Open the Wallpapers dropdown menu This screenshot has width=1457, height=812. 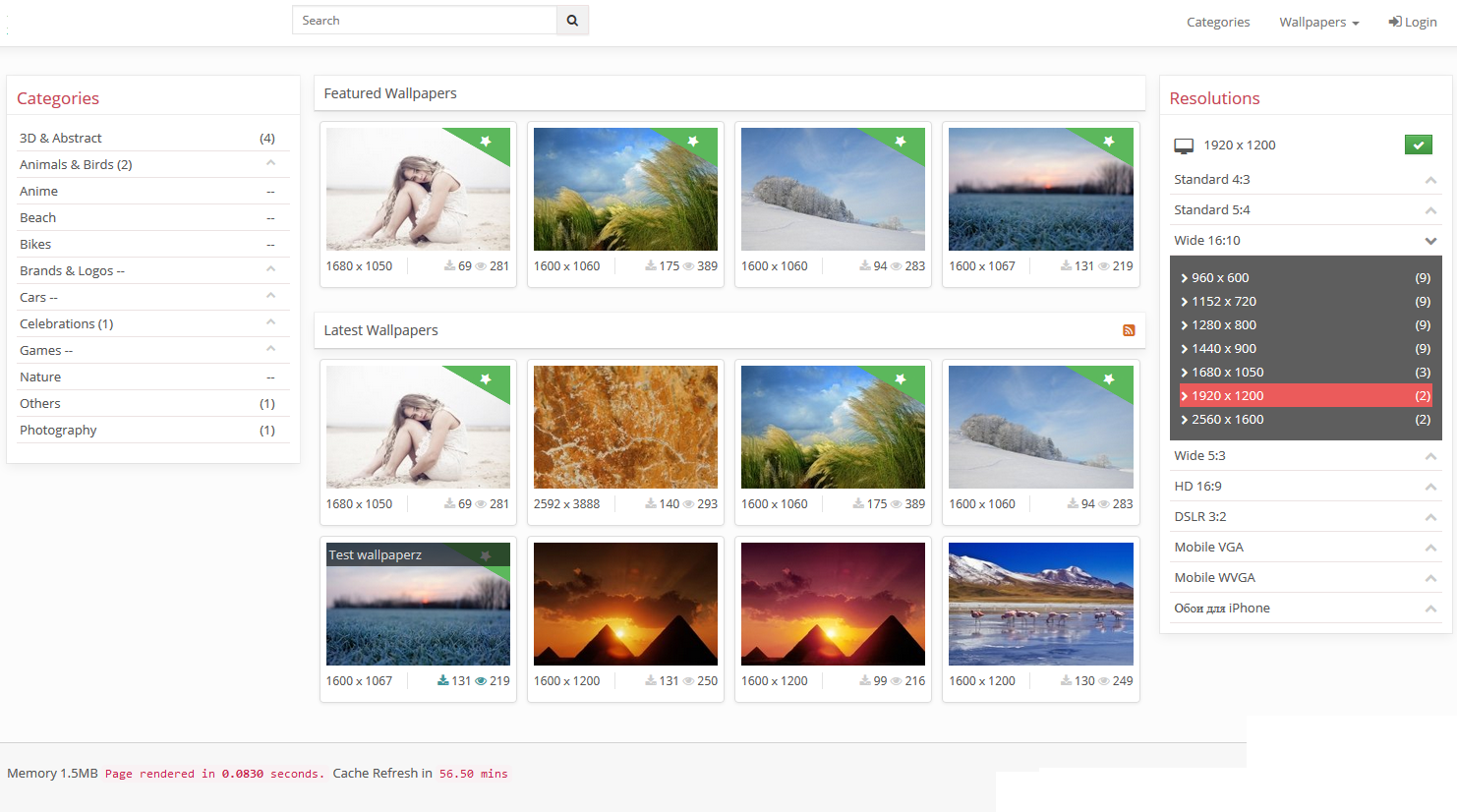[1318, 22]
